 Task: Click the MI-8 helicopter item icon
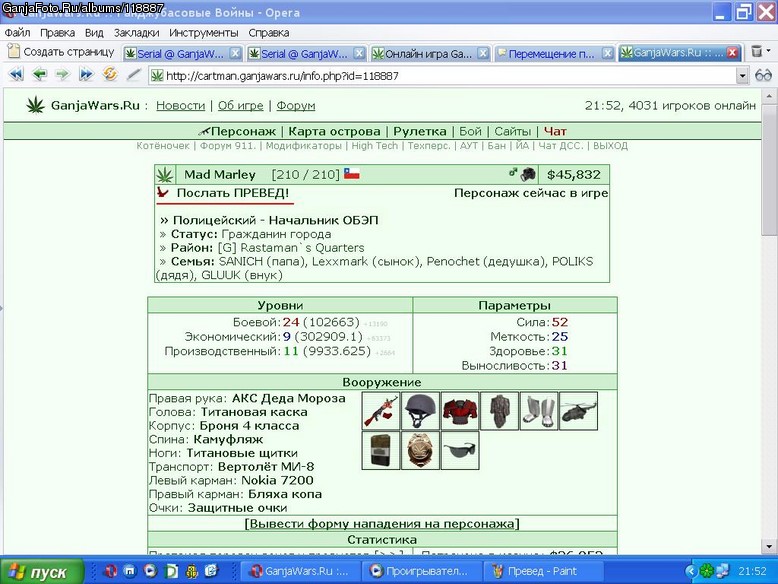579,411
